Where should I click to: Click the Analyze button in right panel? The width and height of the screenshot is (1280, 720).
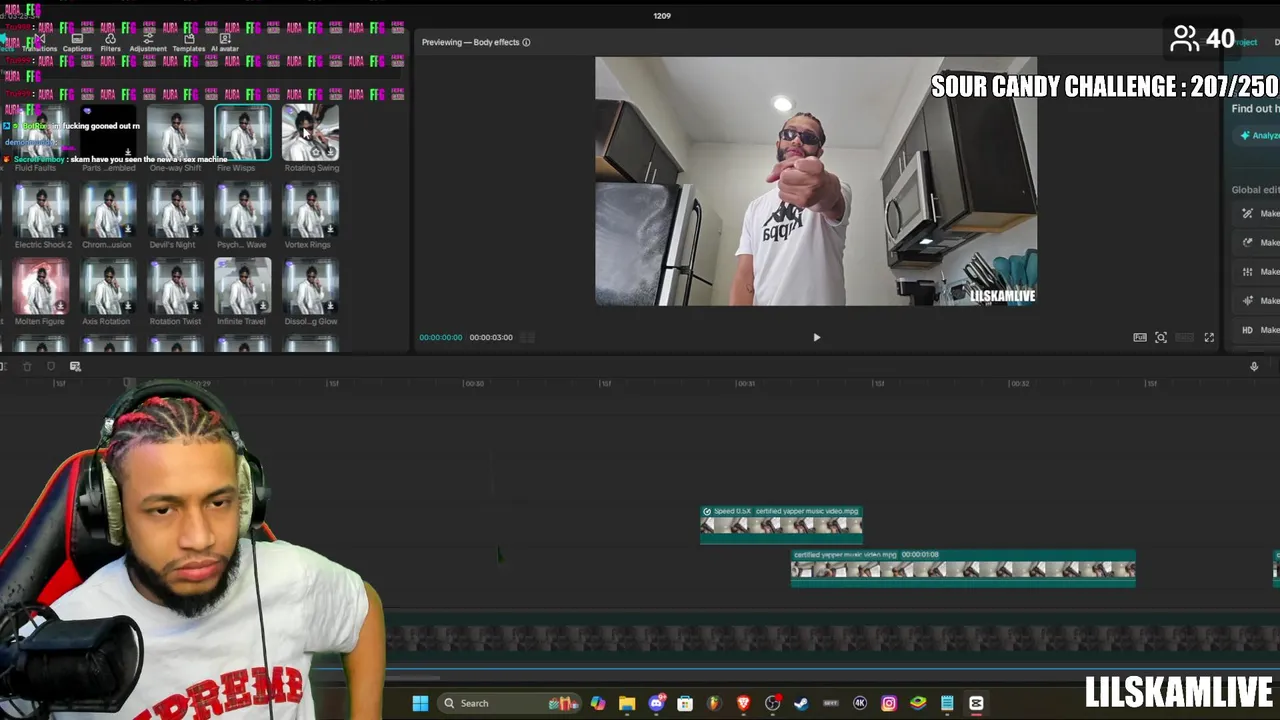(1257, 135)
